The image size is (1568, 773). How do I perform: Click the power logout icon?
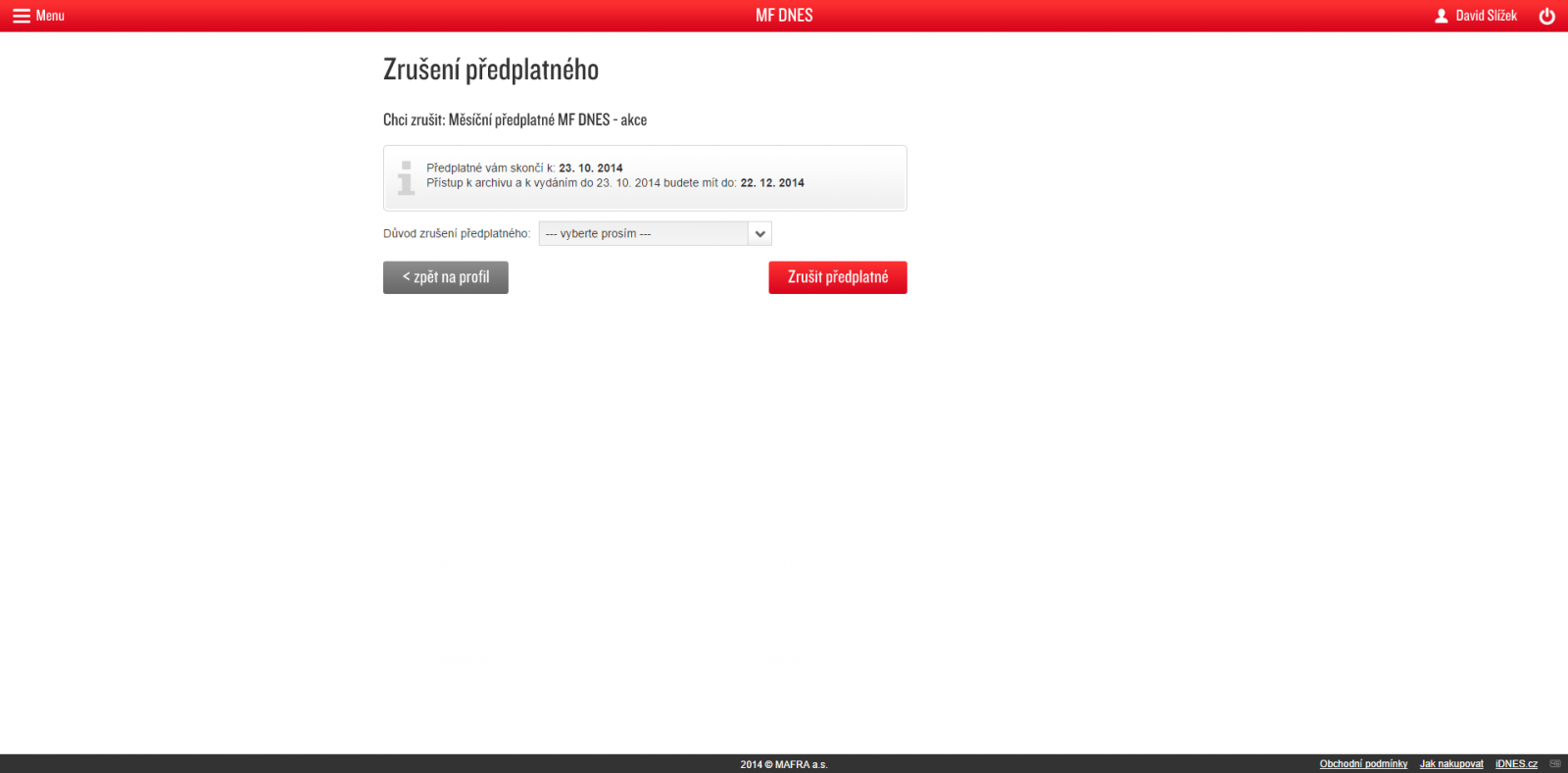pyautogui.click(x=1546, y=16)
